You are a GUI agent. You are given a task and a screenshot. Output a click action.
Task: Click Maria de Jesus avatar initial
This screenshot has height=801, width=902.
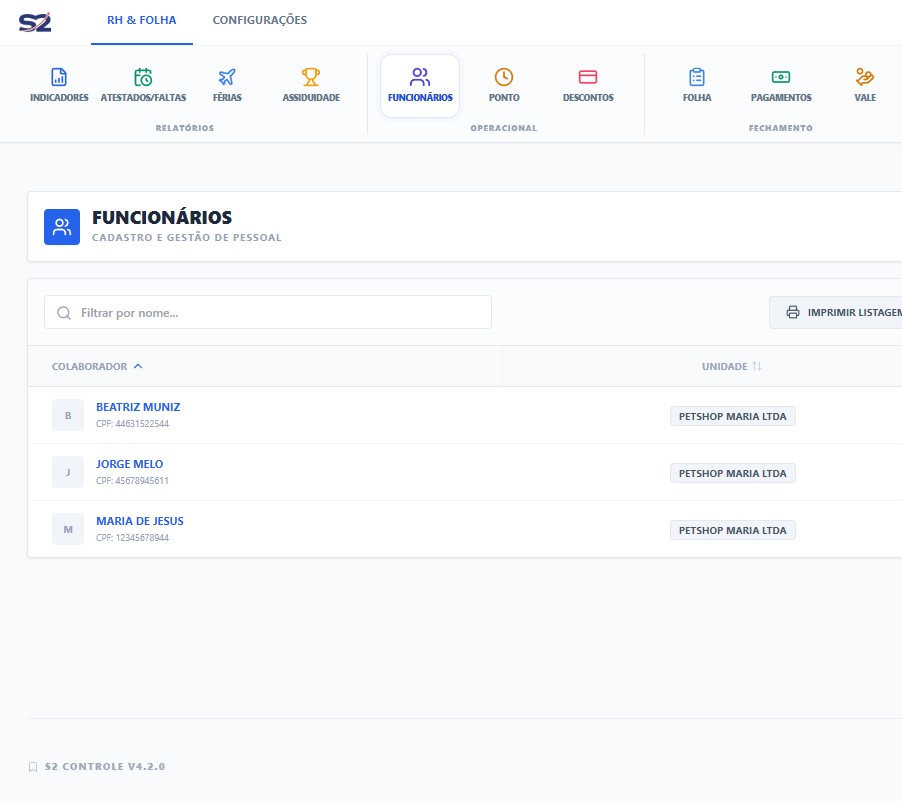coord(68,529)
